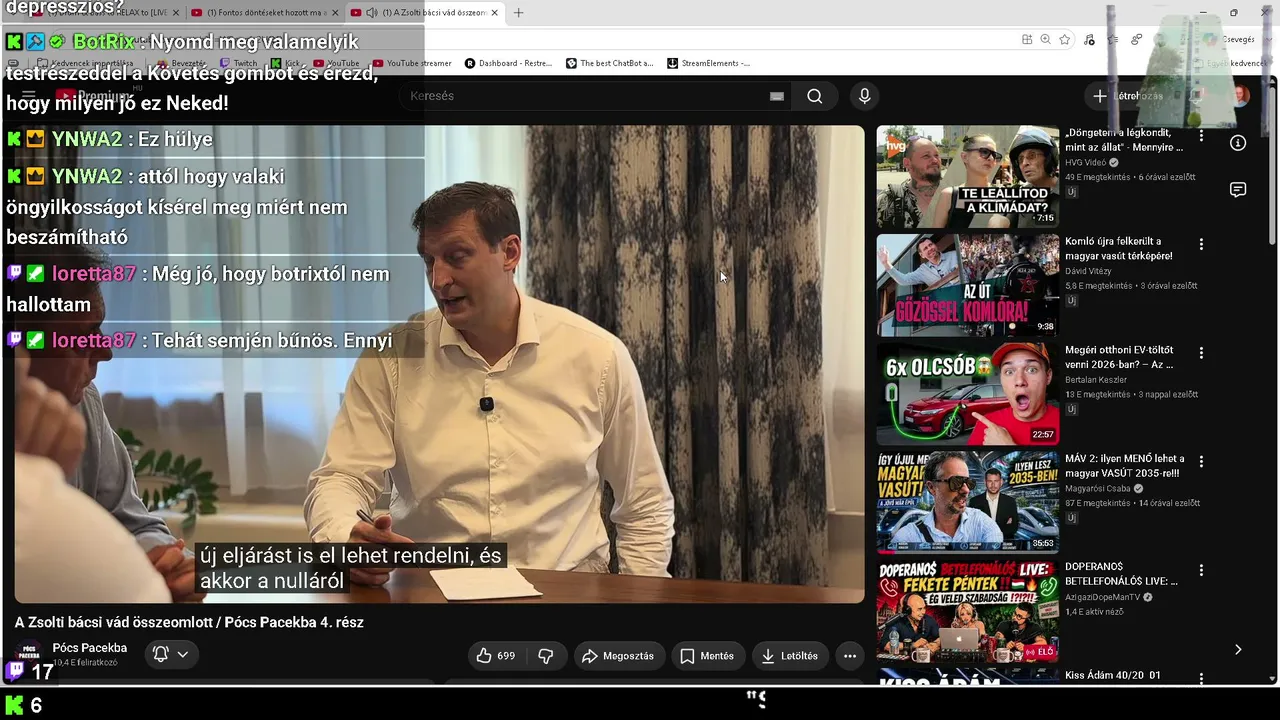Viewport: 1280px width, 720px height.
Task: Open the browser favorites list icon
Action: [x=1113, y=39]
